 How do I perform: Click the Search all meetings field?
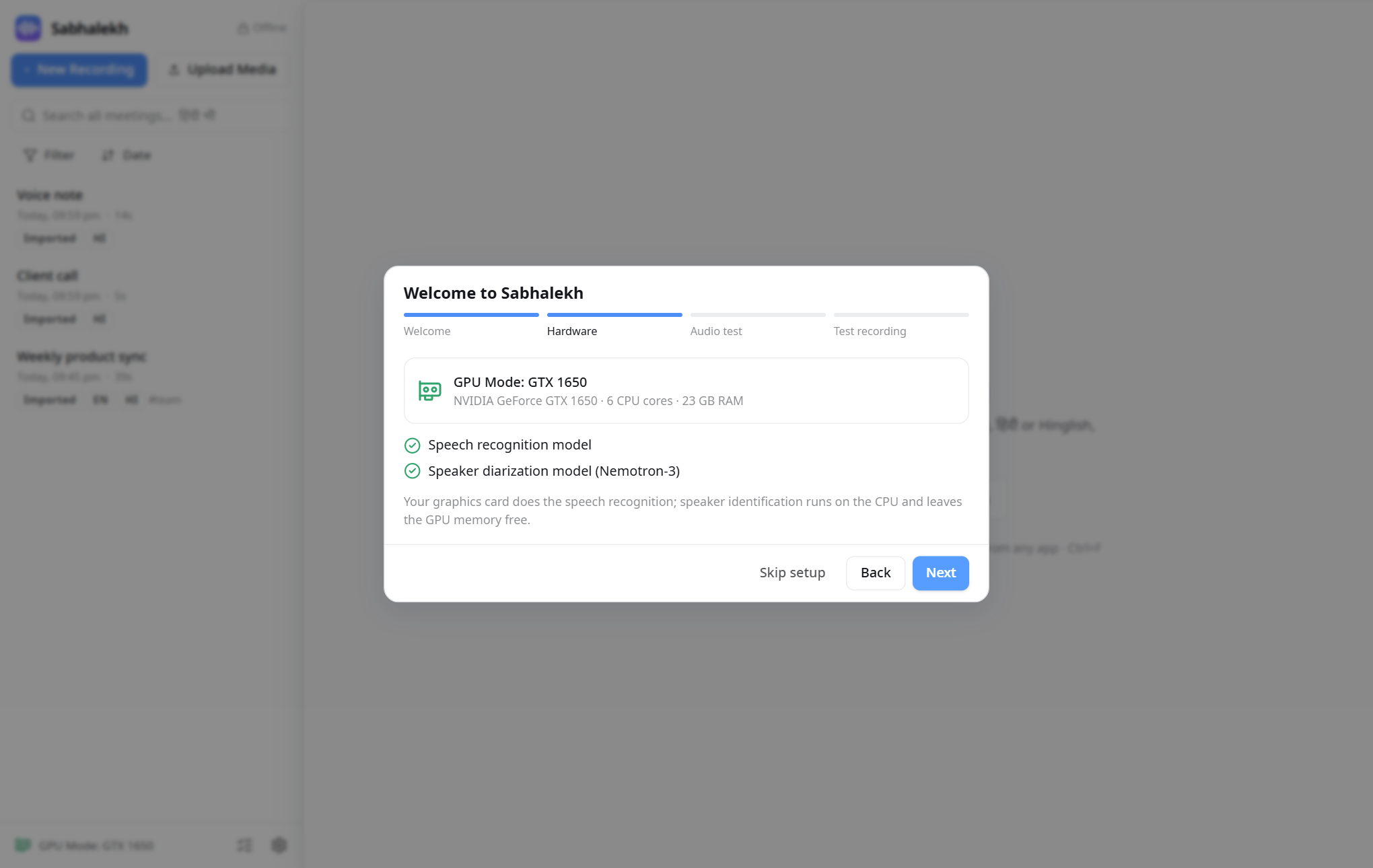(150, 116)
